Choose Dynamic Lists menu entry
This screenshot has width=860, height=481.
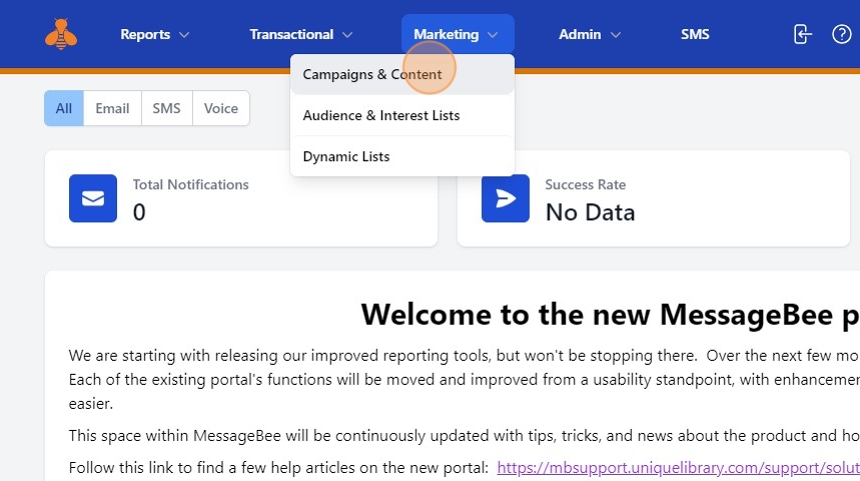click(x=402, y=156)
